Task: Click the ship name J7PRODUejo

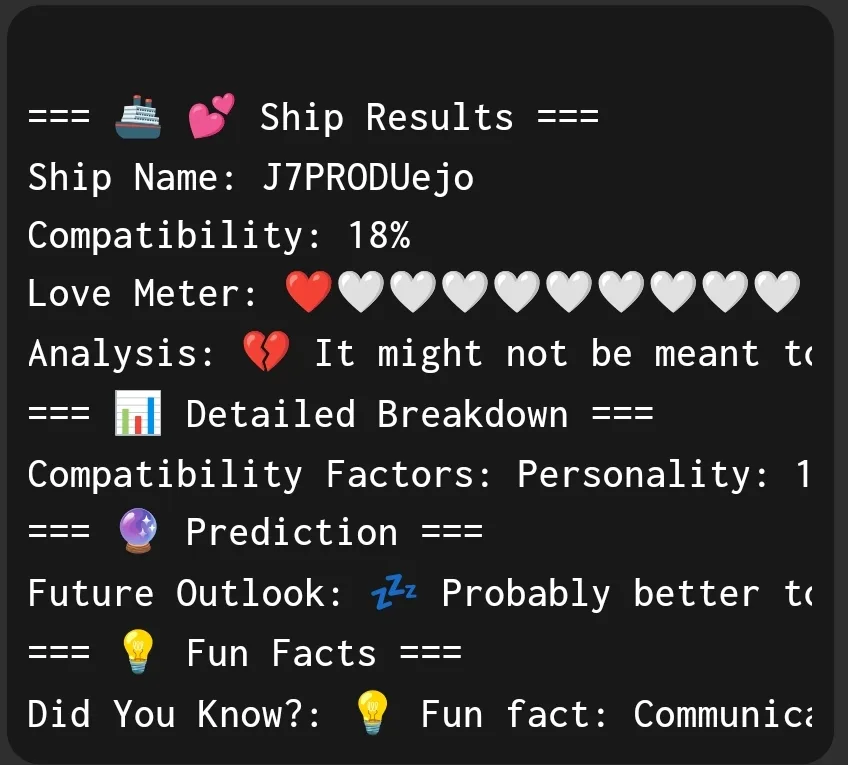Action: 368,177
